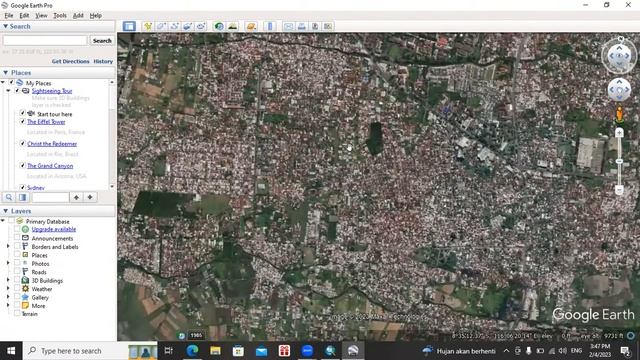Uncheck the My Places checkbox
The height and width of the screenshot is (360, 640).
click(x=12, y=83)
